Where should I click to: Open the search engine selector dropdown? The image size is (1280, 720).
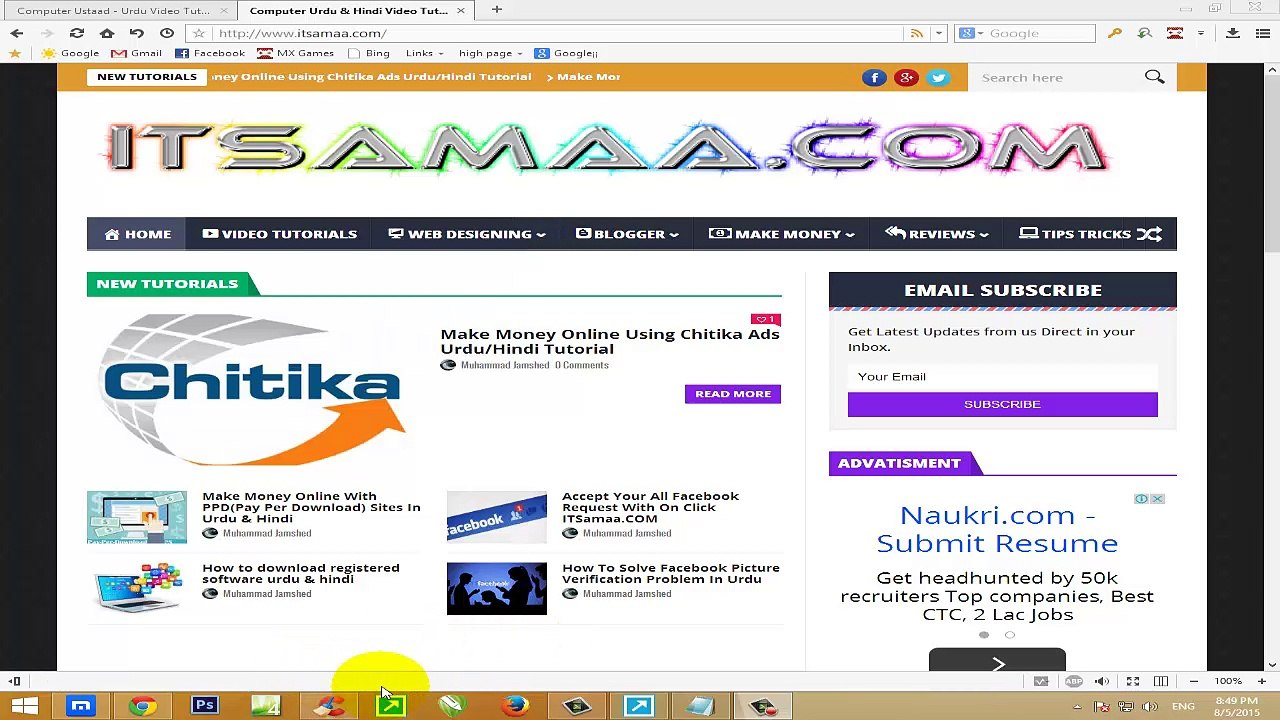point(970,33)
